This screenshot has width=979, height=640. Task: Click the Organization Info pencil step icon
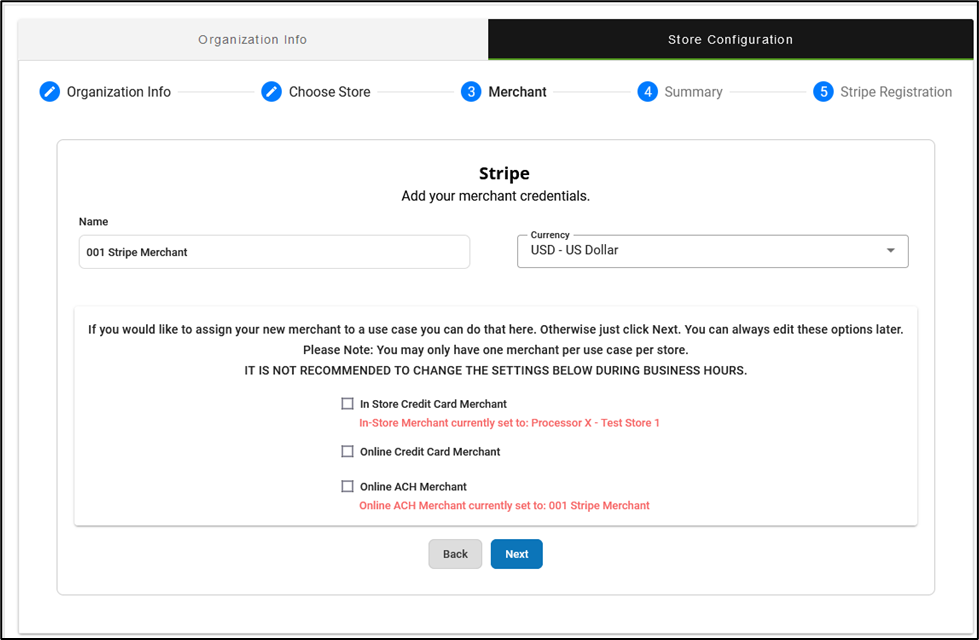50,92
